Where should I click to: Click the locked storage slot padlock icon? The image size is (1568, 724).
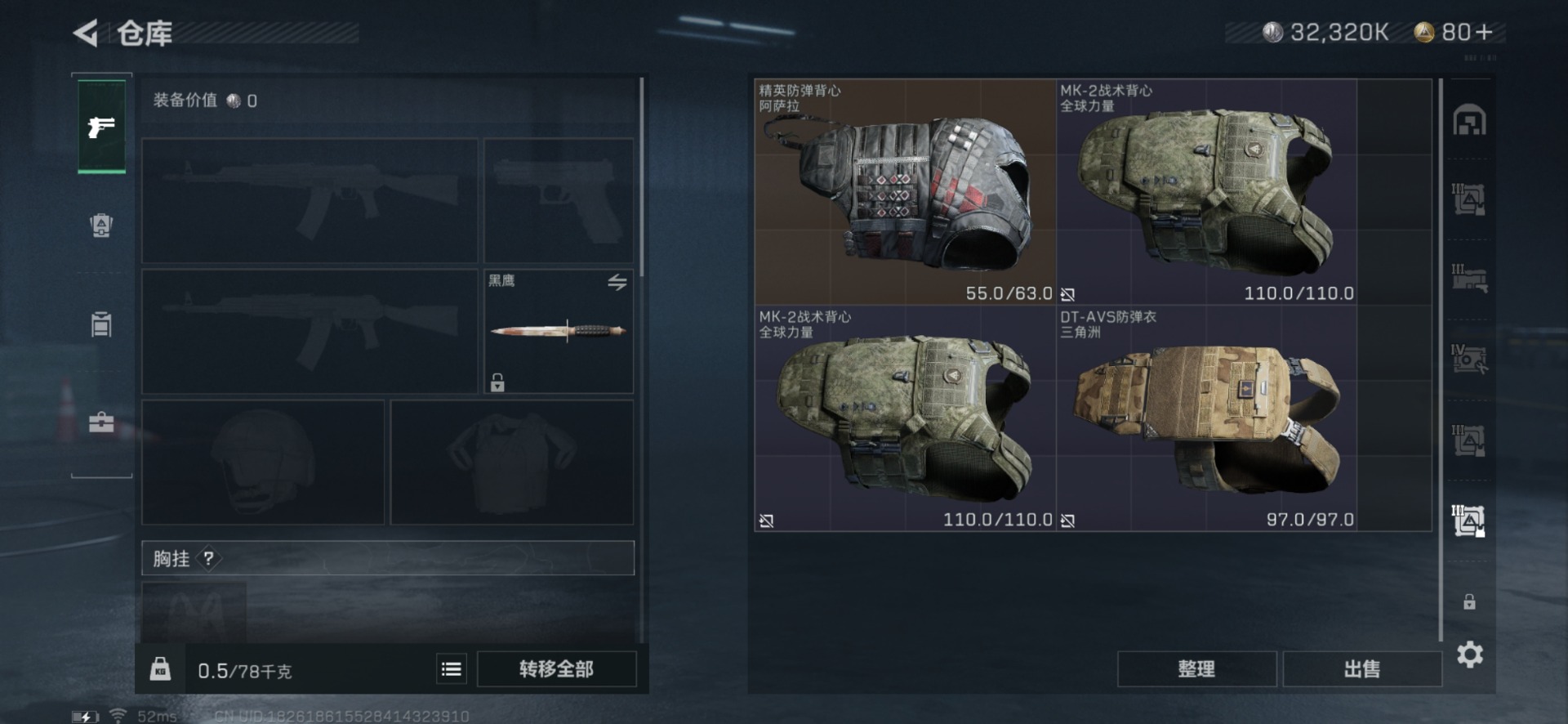click(x=1469, y=602)
